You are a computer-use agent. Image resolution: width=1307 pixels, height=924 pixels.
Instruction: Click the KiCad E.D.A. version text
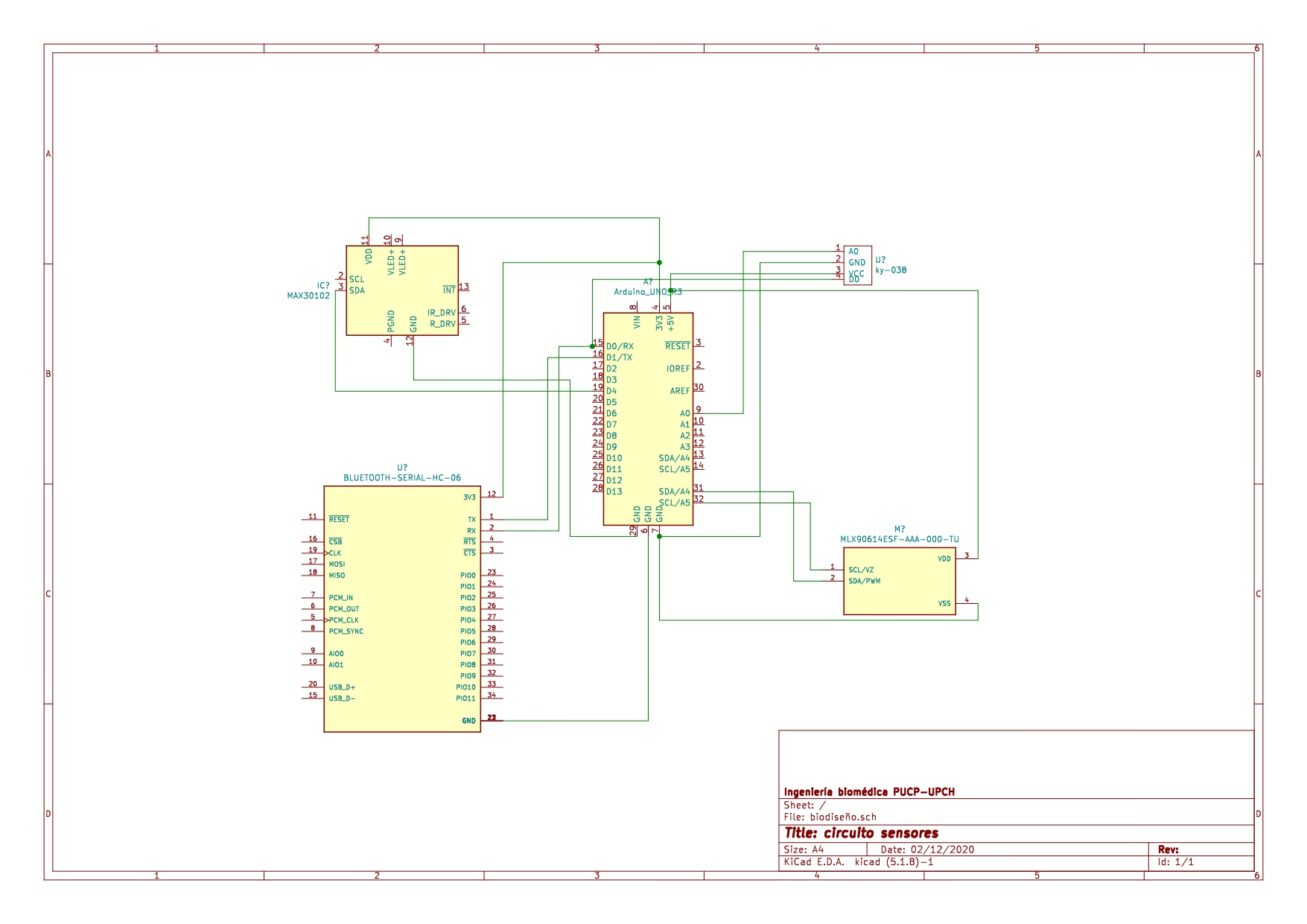858,862
